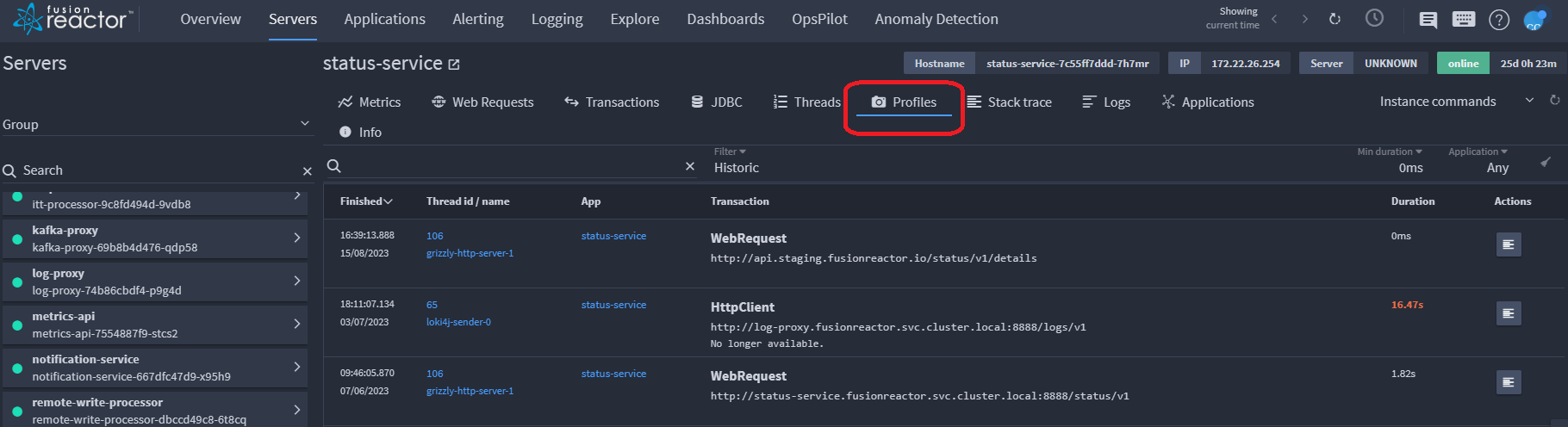
Task: Click the IP value 172.22.26.254
Action: [1245, 64]
